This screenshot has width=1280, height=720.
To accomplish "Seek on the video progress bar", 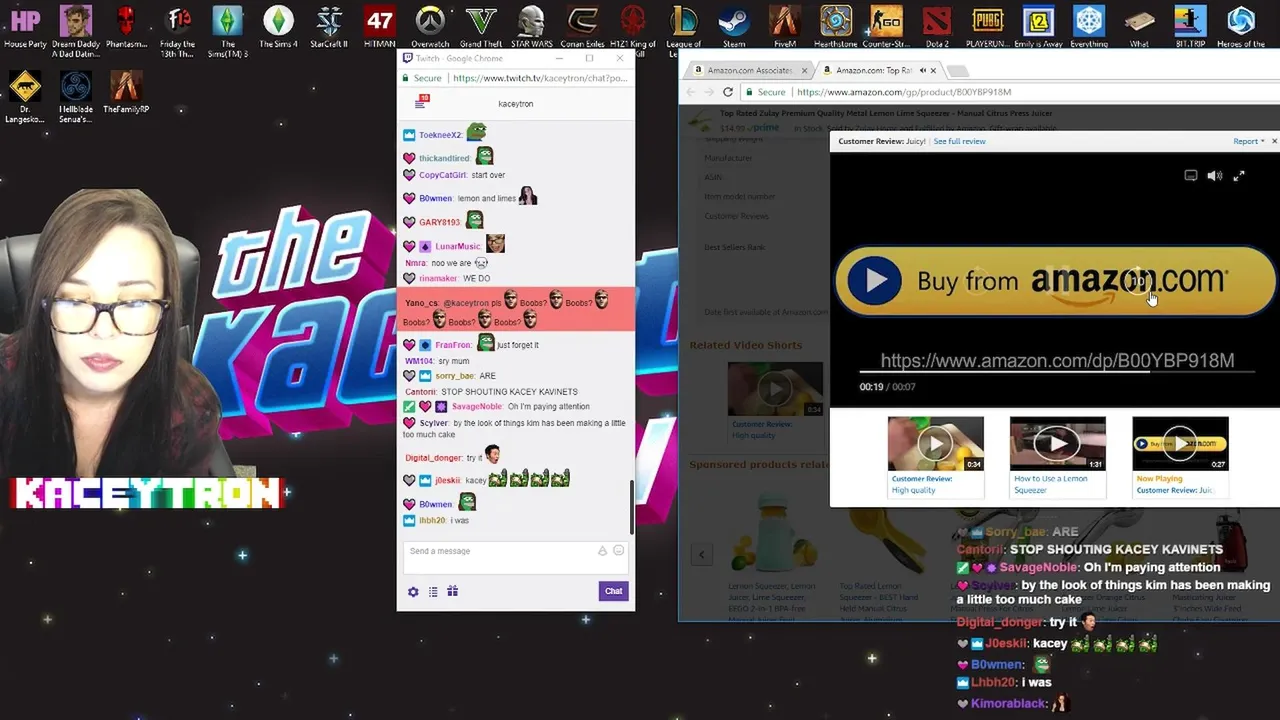I will [x=1057, y=372].
